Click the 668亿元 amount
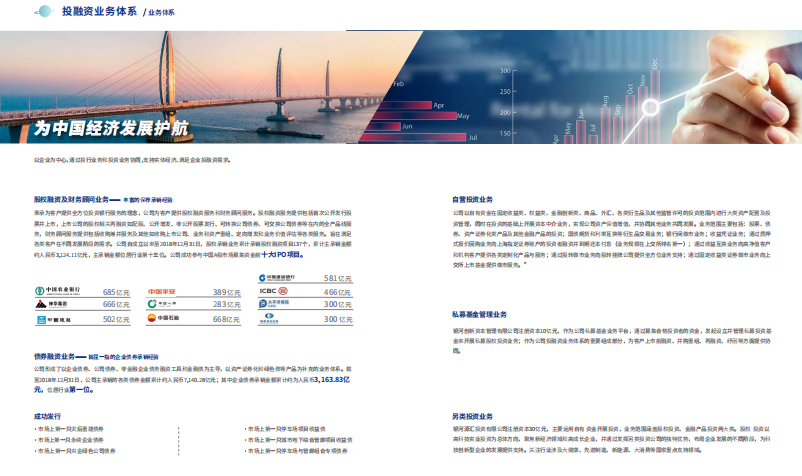Viewport: 802px width, 476px height. 227,319
